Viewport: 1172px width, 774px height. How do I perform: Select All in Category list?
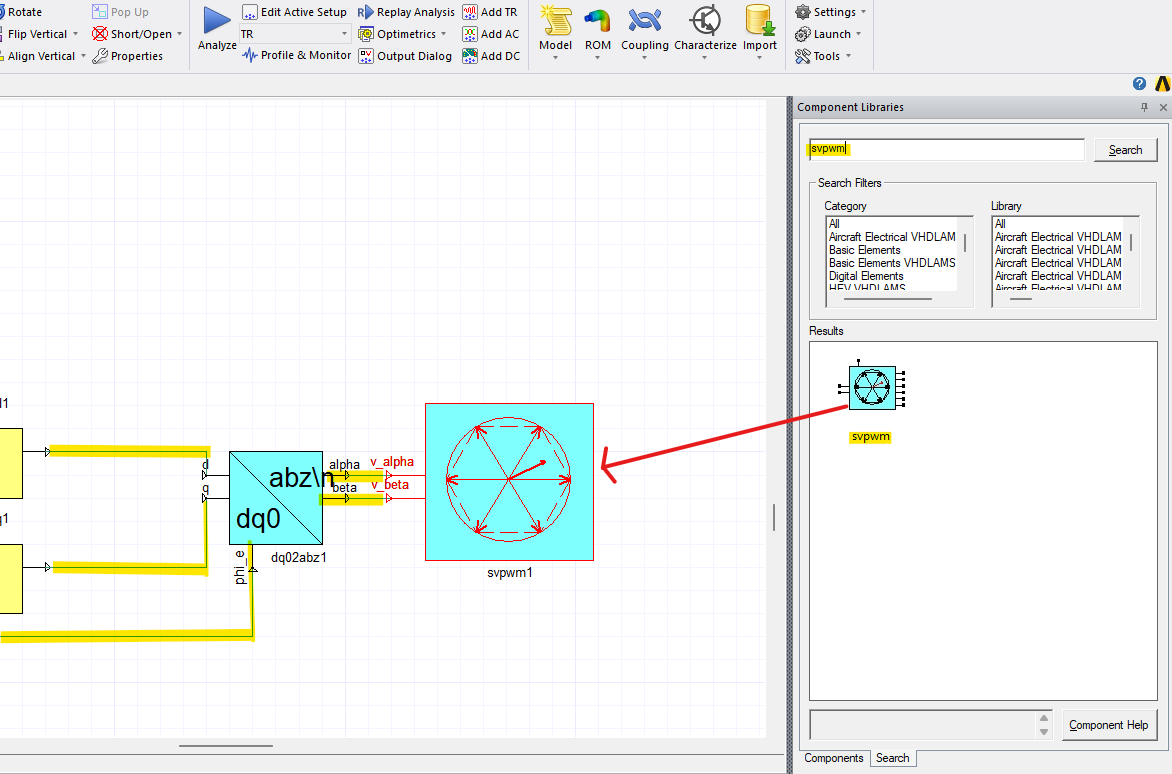(834, 223)
